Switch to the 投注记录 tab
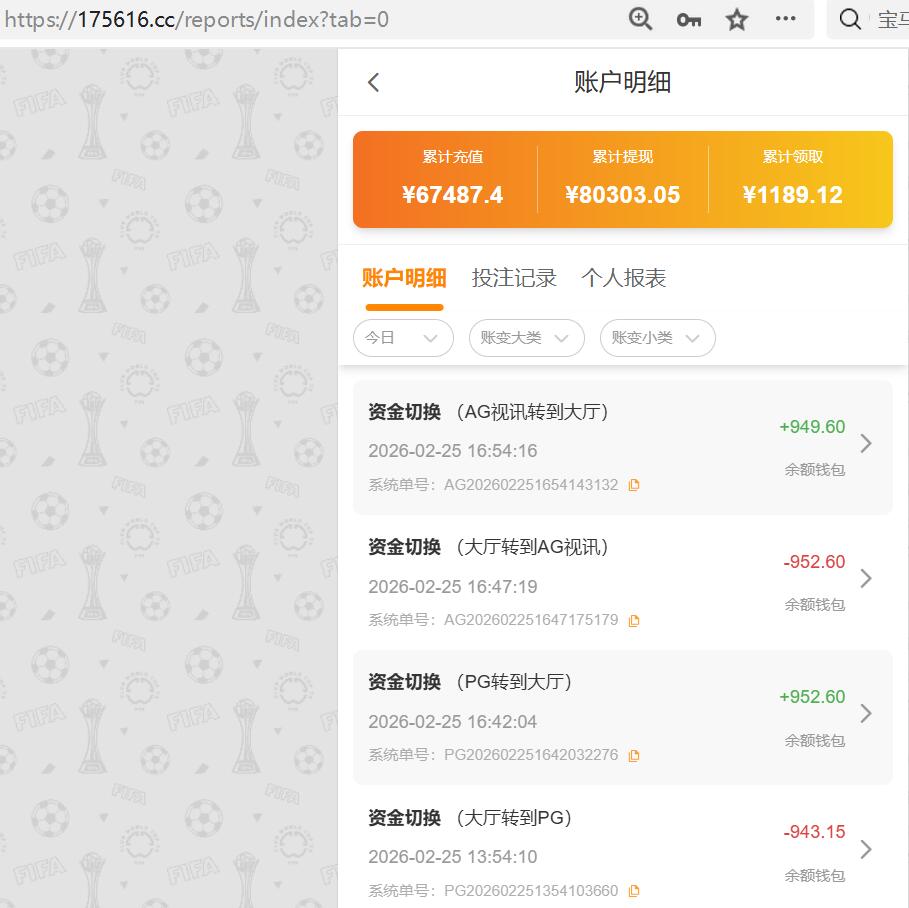 click(x=513, y=279)
